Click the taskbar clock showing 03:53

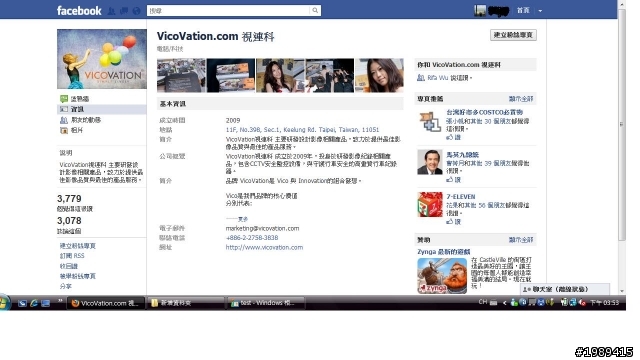(604, 303)
